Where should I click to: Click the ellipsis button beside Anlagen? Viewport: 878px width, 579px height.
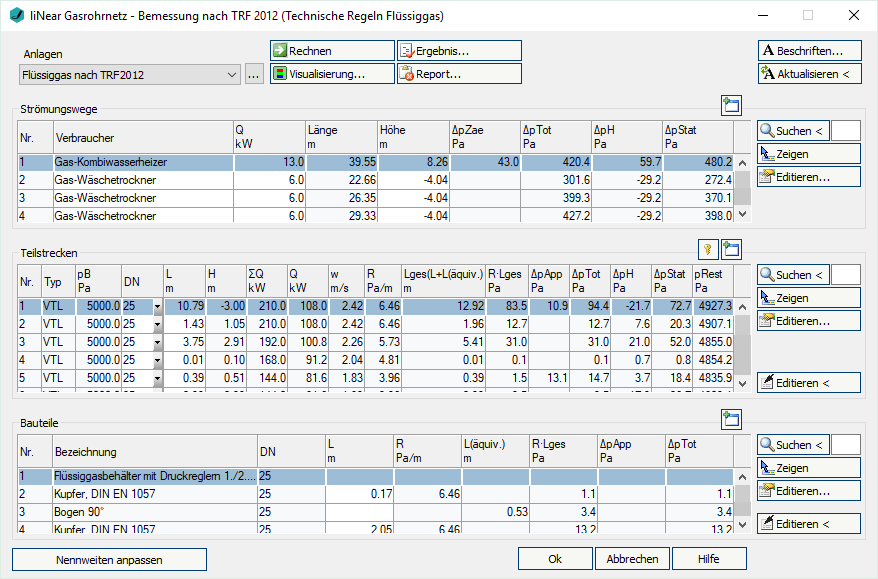pyautogui.click(x=254, y=74)
